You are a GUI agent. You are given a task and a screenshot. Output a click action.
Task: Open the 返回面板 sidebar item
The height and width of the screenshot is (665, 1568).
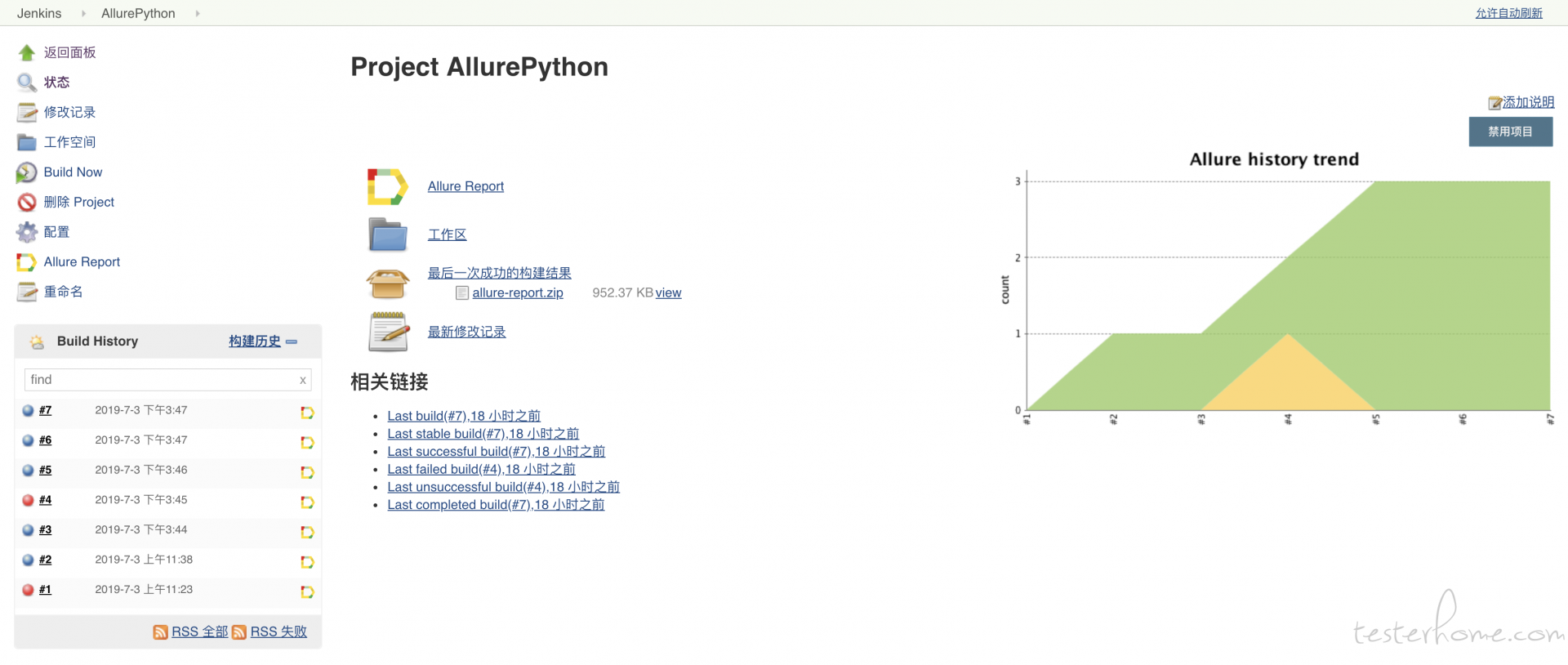[x=70, y=52]
